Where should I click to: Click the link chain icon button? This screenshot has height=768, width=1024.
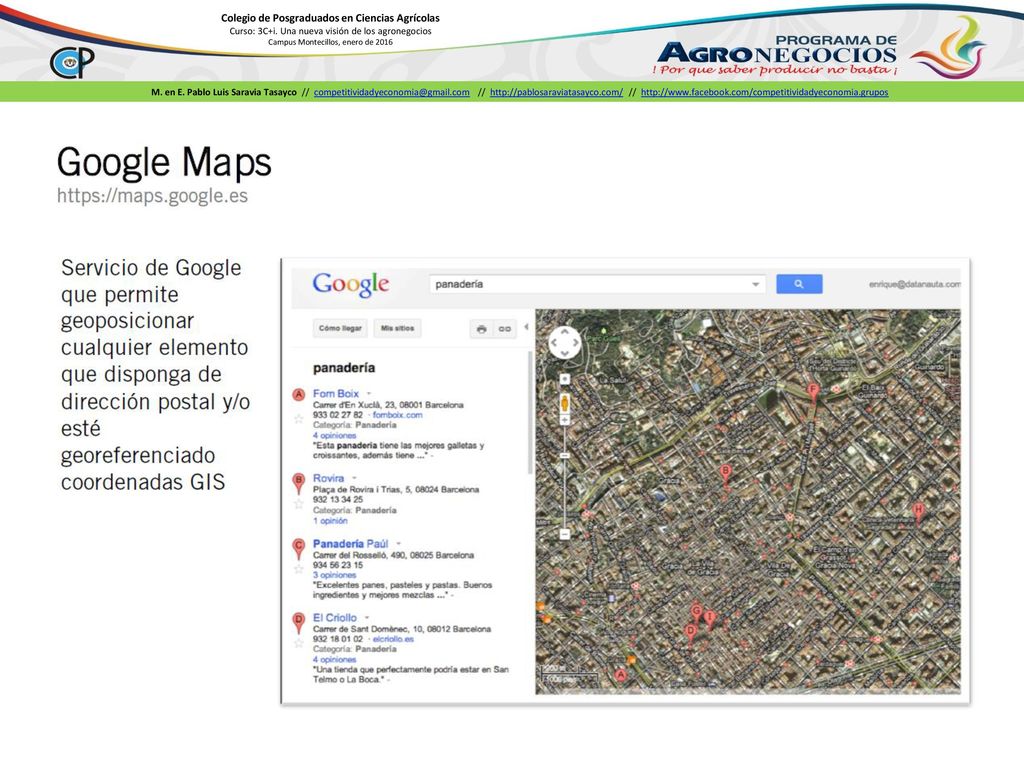point(505,328)
